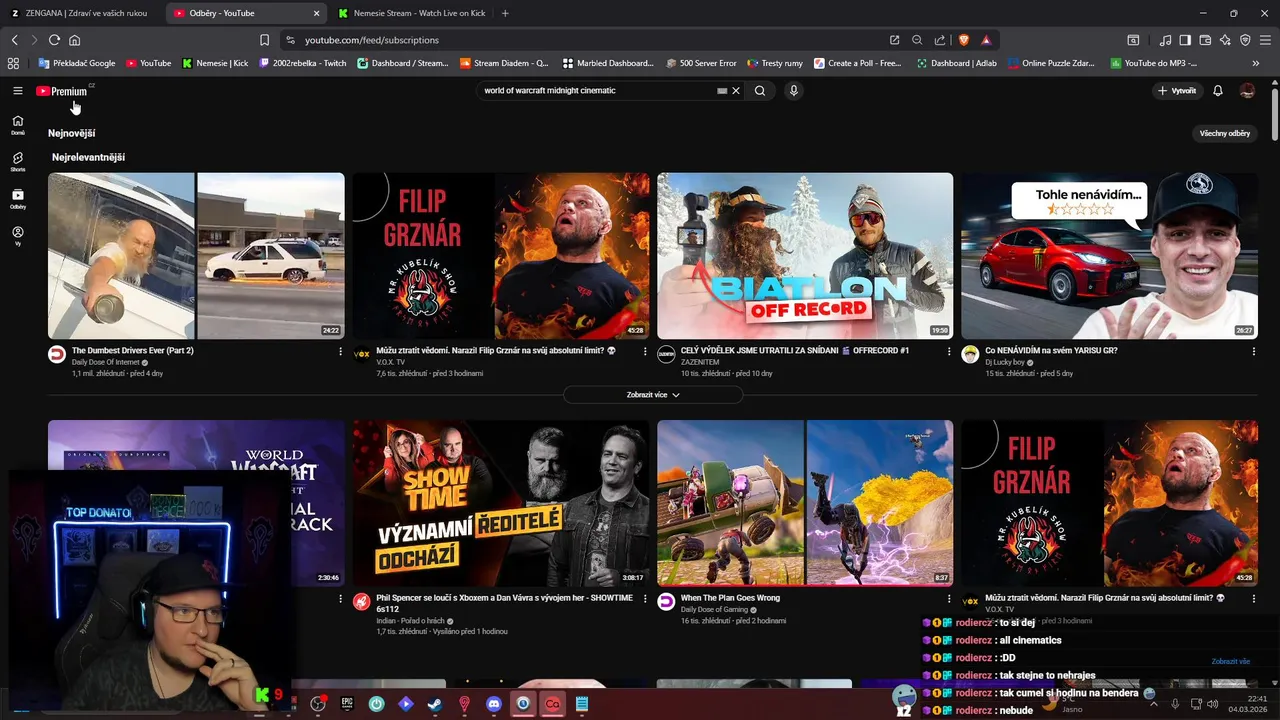
Task: Open on-screen keyboard icon in search box
Action: point(721,91)
